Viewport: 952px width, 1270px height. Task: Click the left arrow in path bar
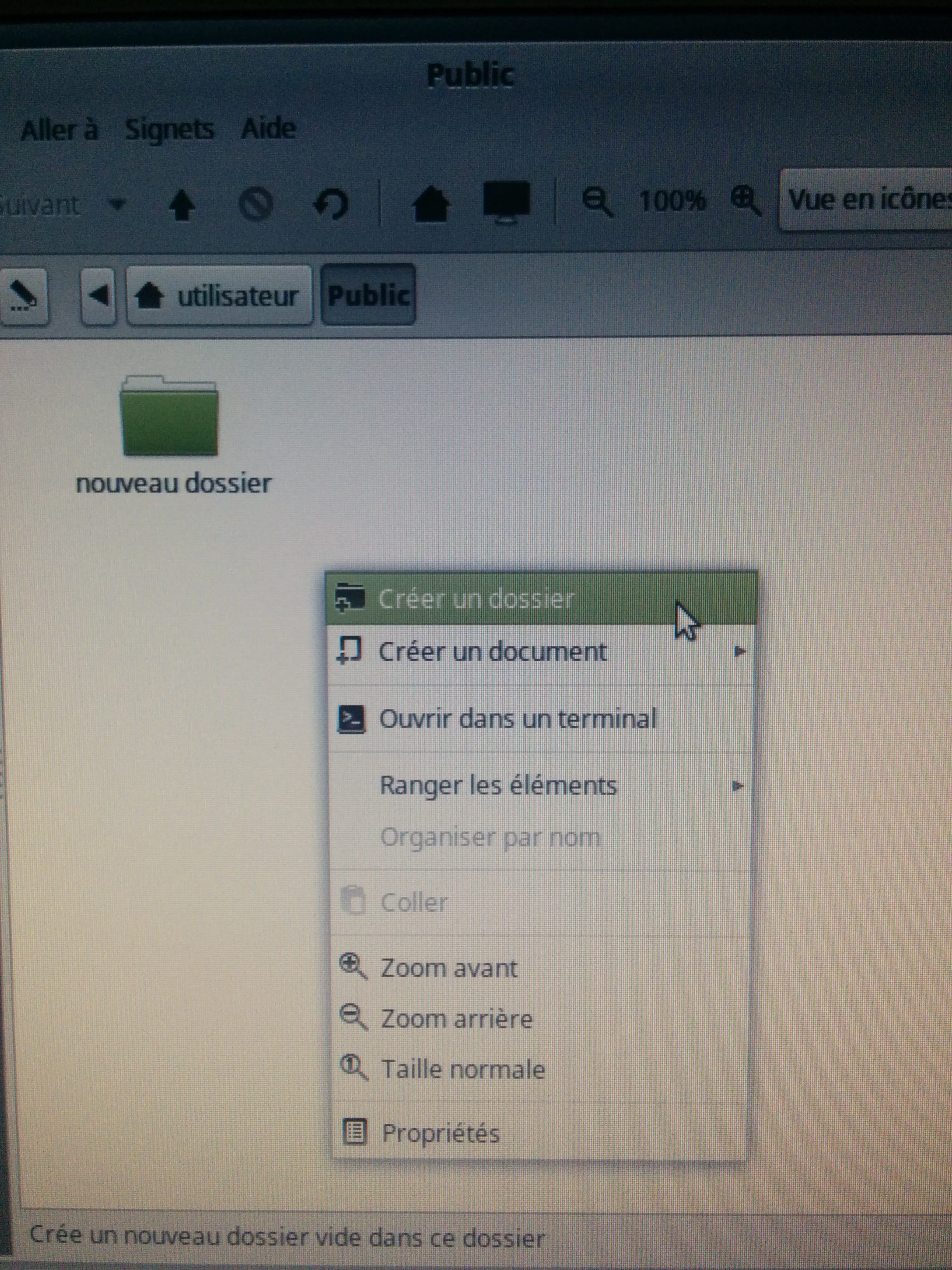point(99,296)
